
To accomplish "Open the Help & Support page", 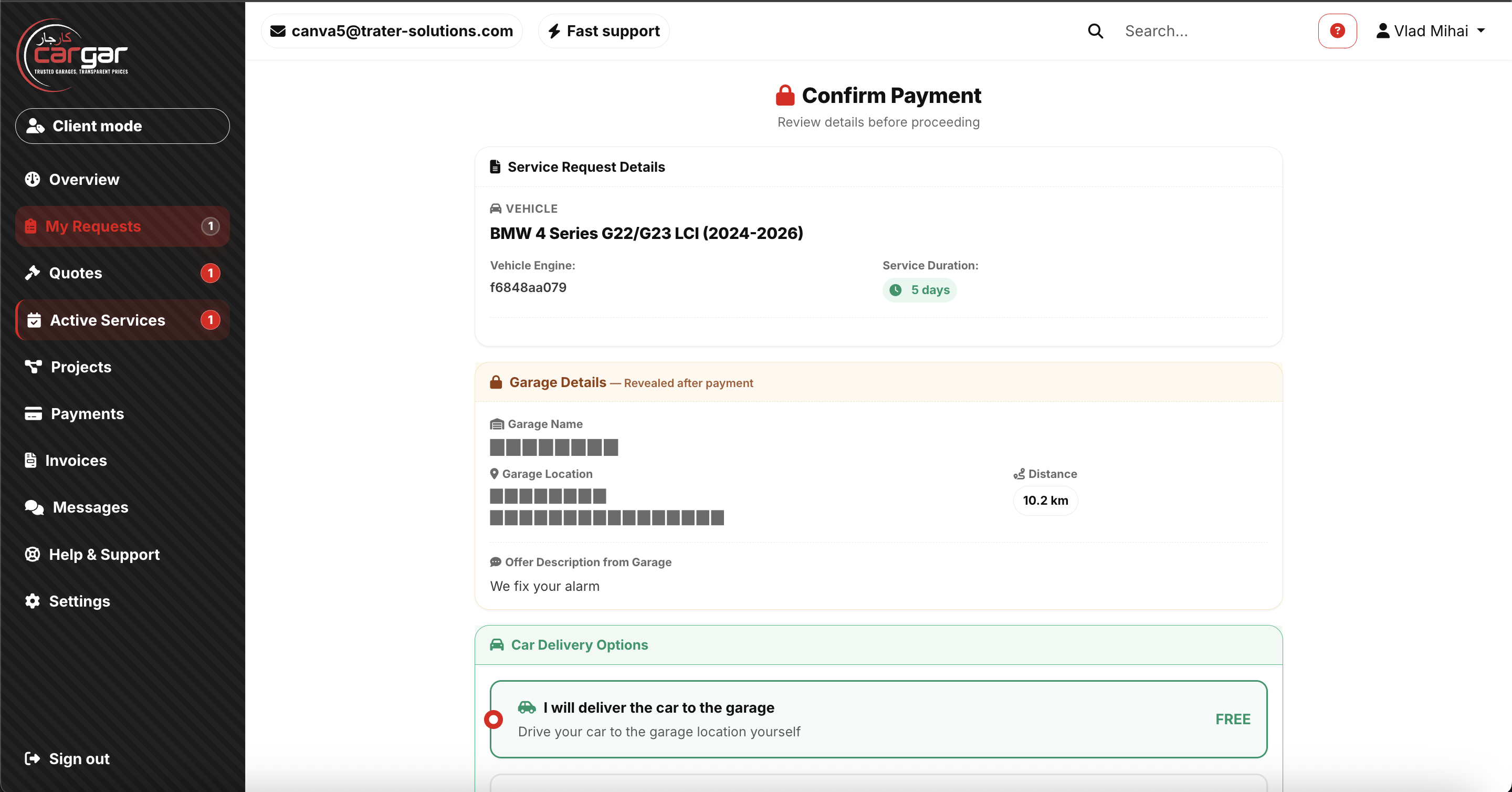I will pyautogui.click(x=104, y=554).
